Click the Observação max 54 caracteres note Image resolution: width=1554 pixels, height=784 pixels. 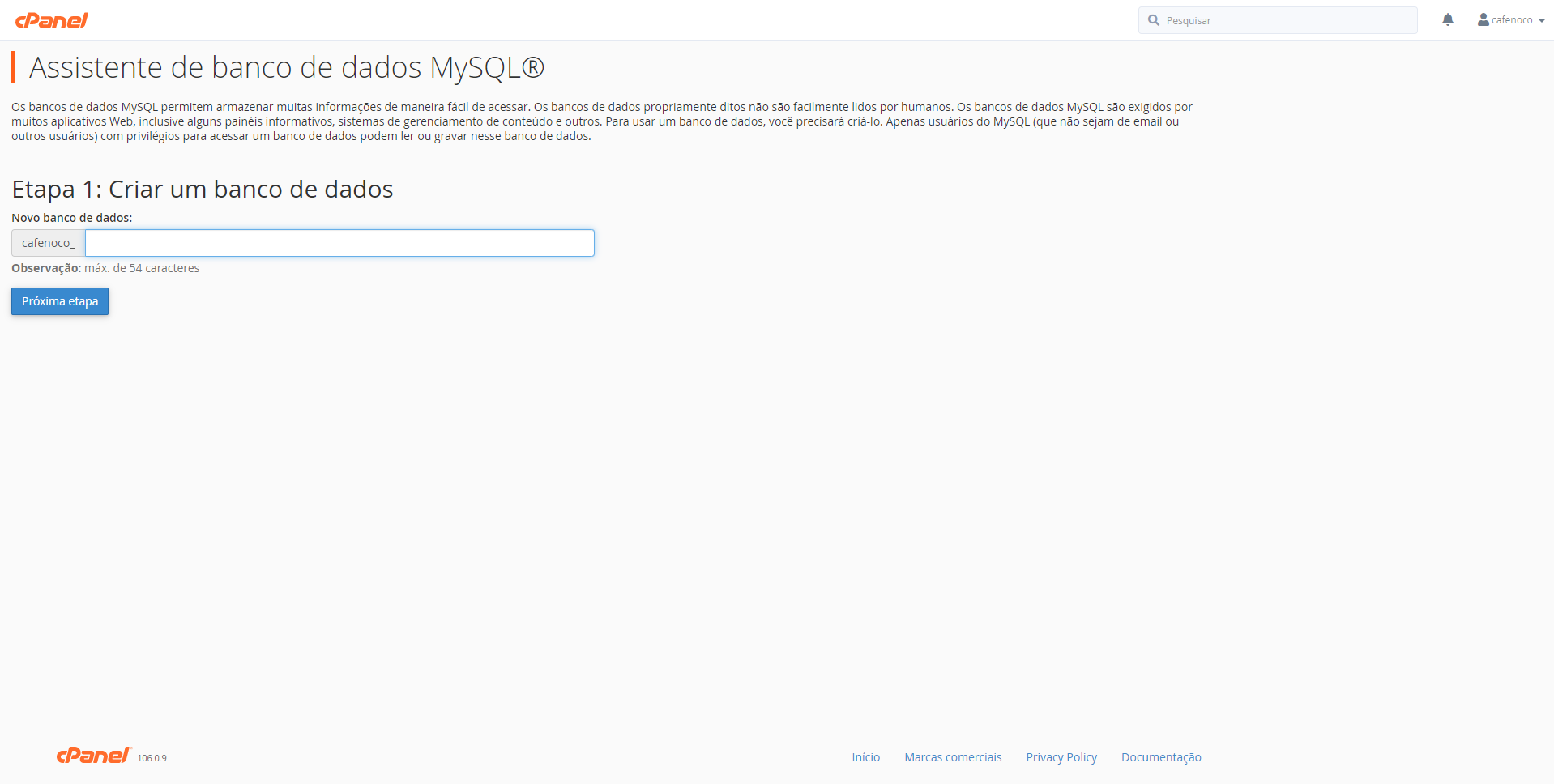(105, 268)
